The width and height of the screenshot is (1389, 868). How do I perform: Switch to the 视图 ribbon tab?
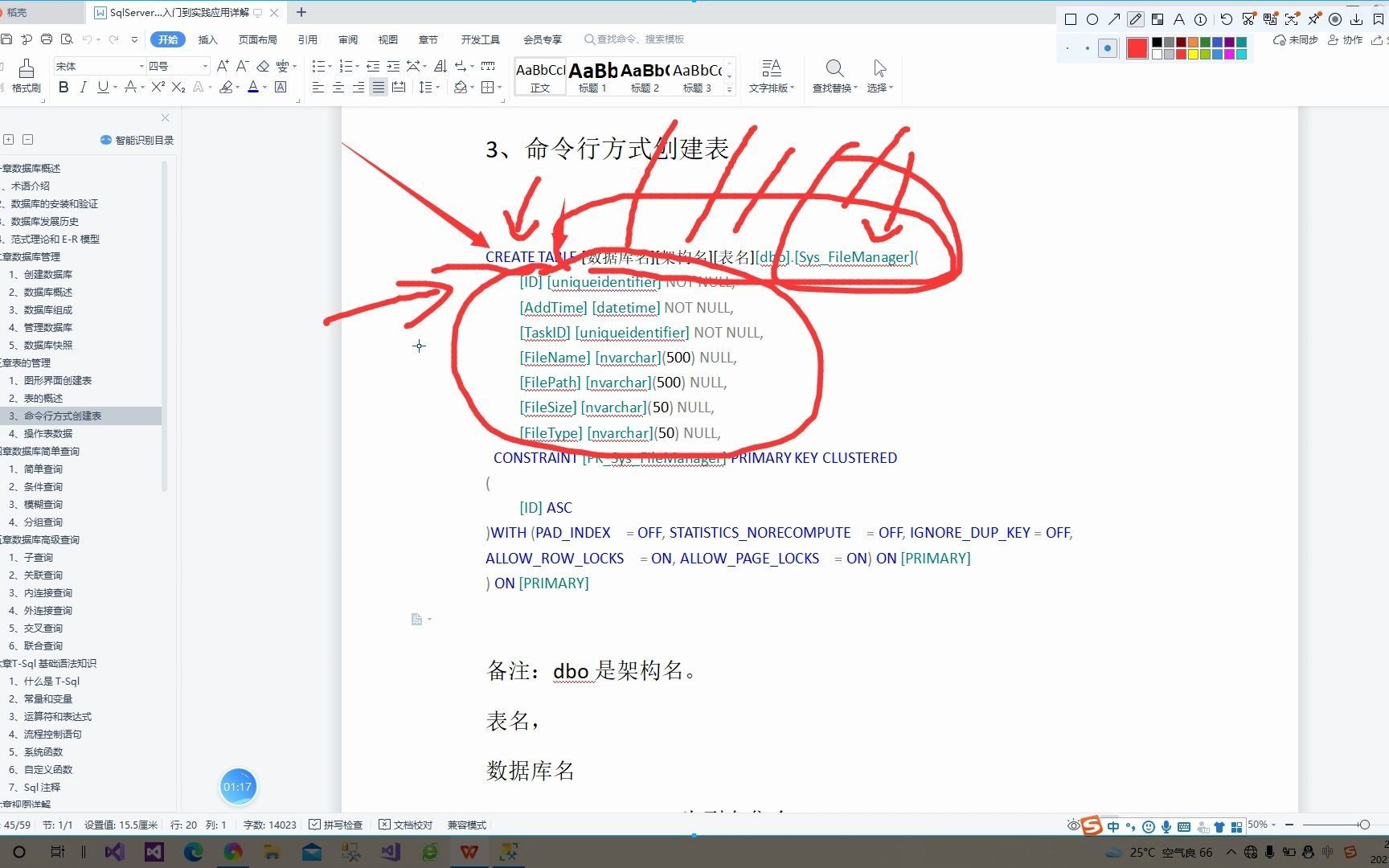click(x=387, y=39)
